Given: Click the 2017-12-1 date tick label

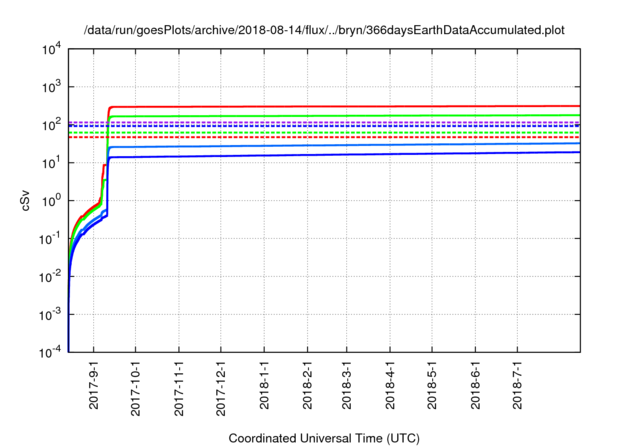Looking at the screenshot, I should [x=221, y=388].
